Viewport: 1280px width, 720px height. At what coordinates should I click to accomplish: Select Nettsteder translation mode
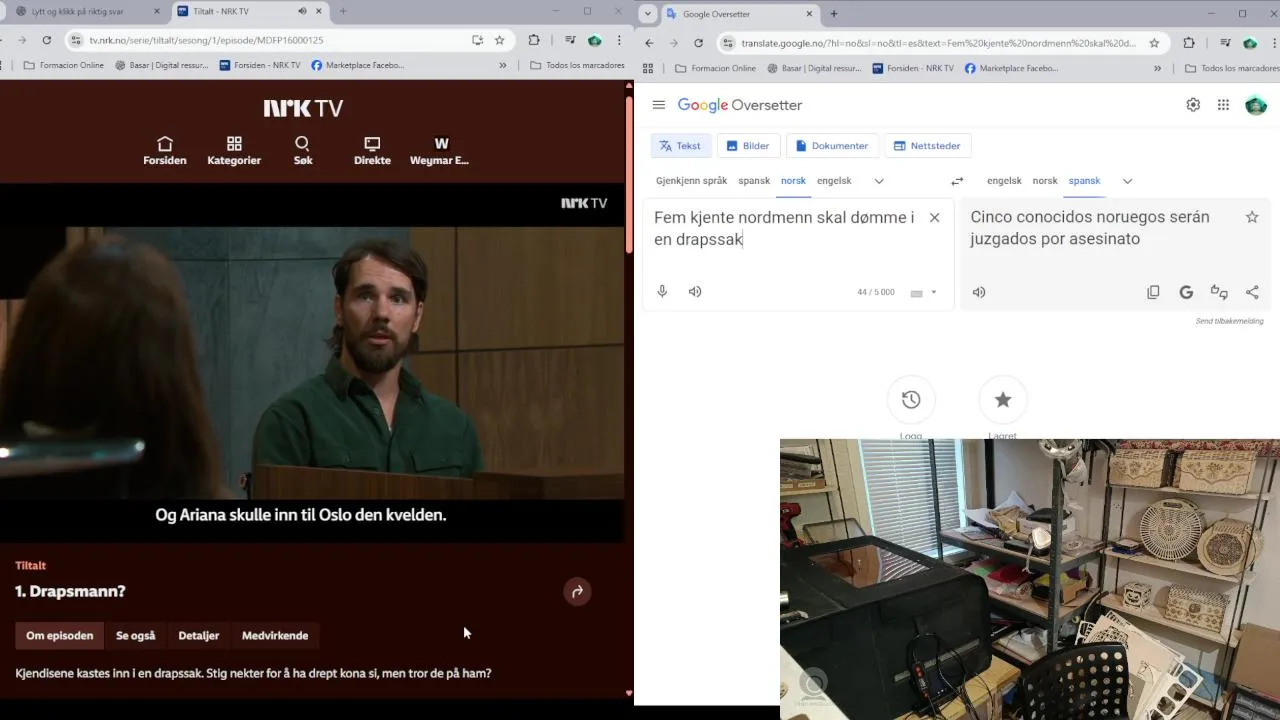click(927, 146)
